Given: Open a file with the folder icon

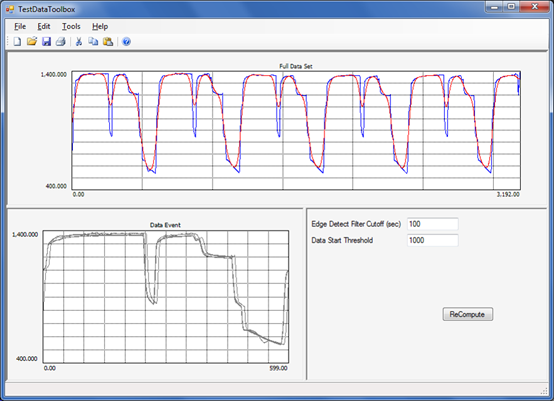Looking at the screenshot, I should pos(32,42).
